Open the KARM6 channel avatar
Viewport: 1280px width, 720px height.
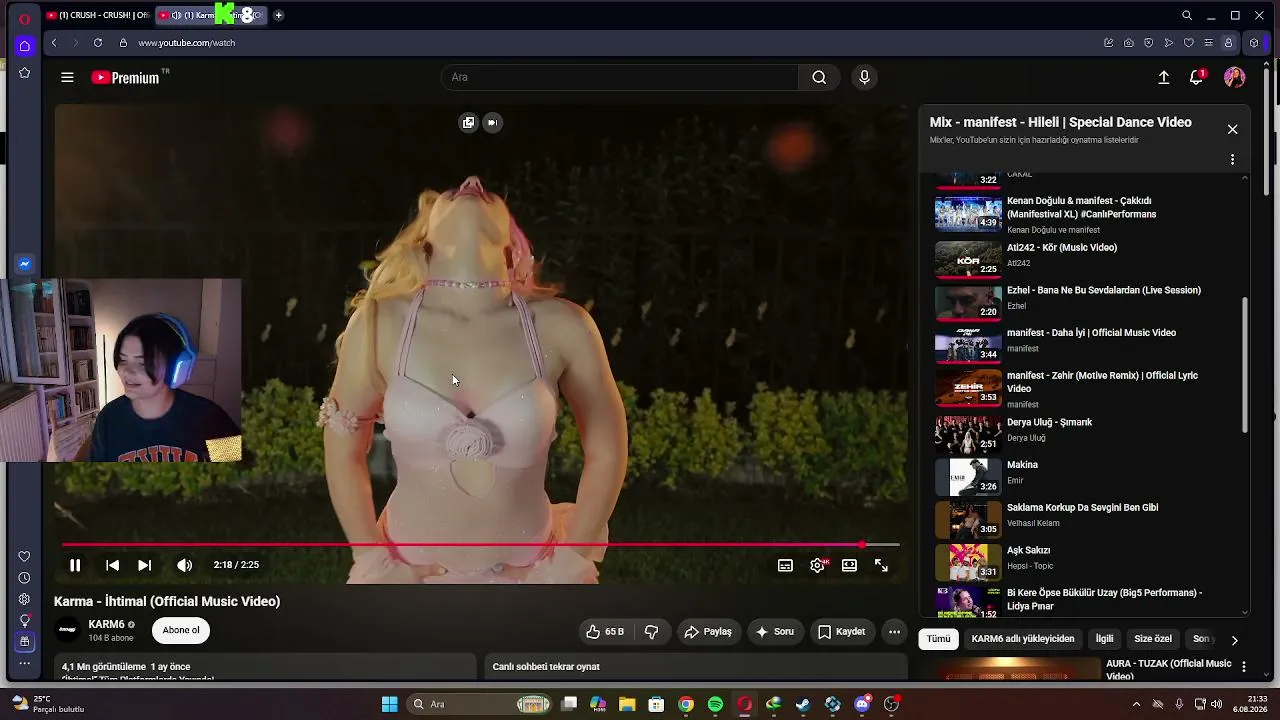68,630
